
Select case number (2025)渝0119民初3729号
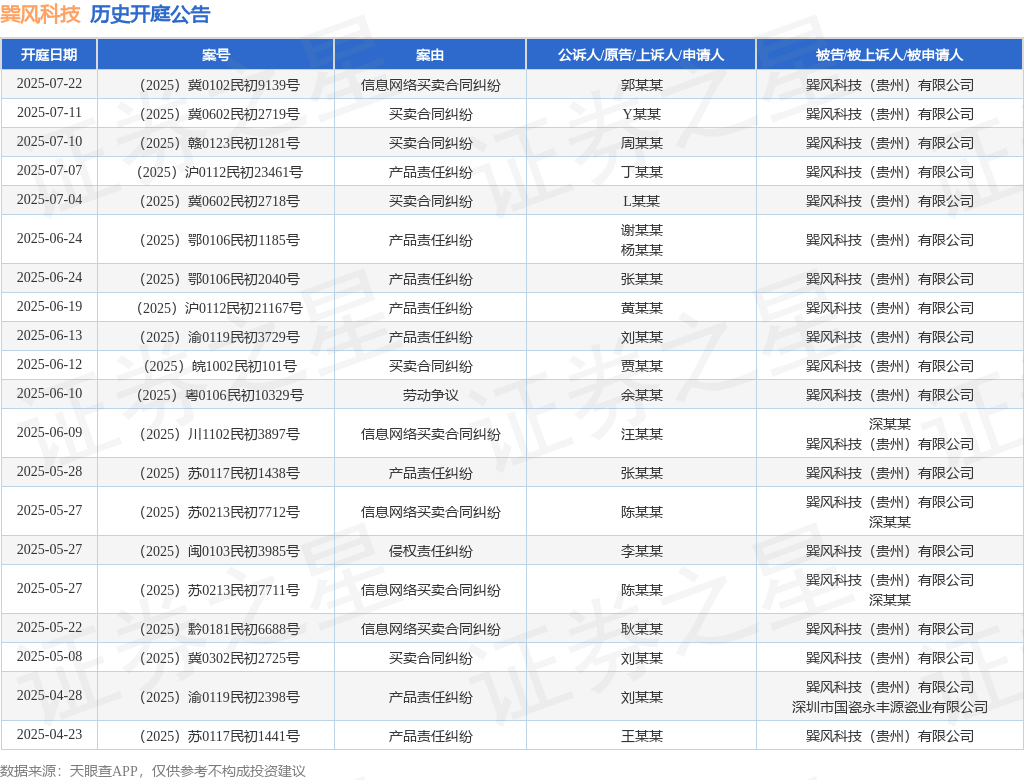click(x=219, y=338)
